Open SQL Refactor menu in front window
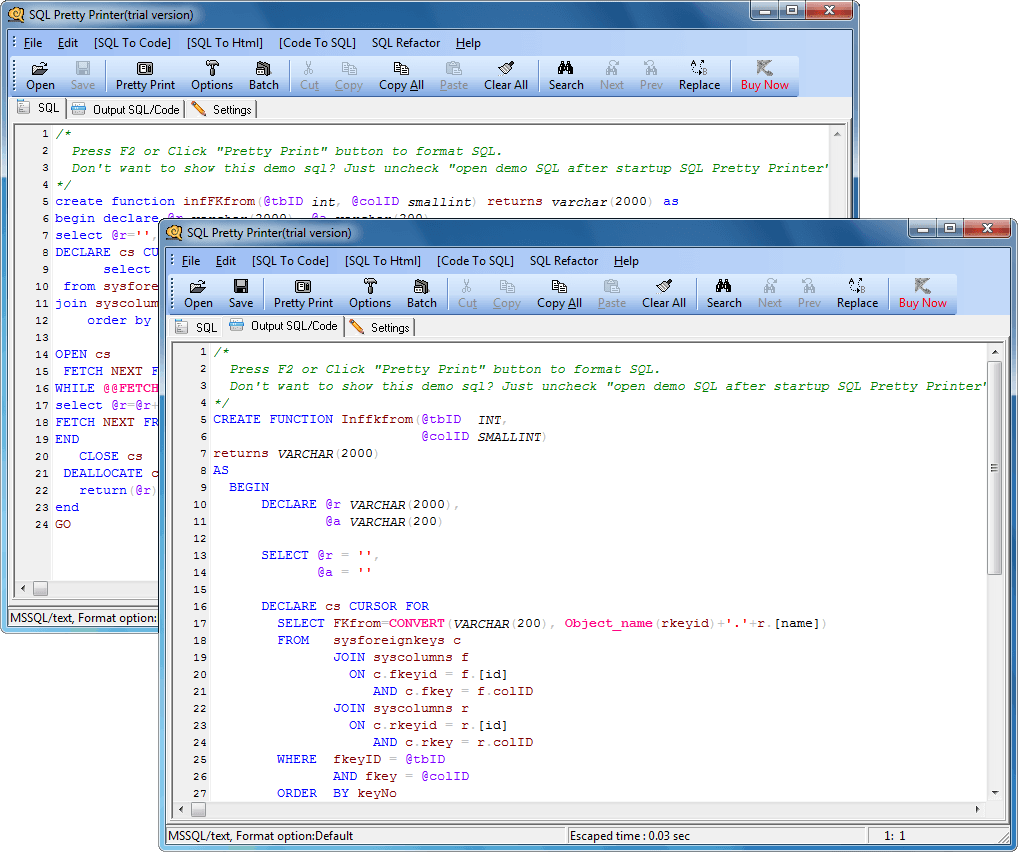1018x852 pixels. [x=564, y=261]
